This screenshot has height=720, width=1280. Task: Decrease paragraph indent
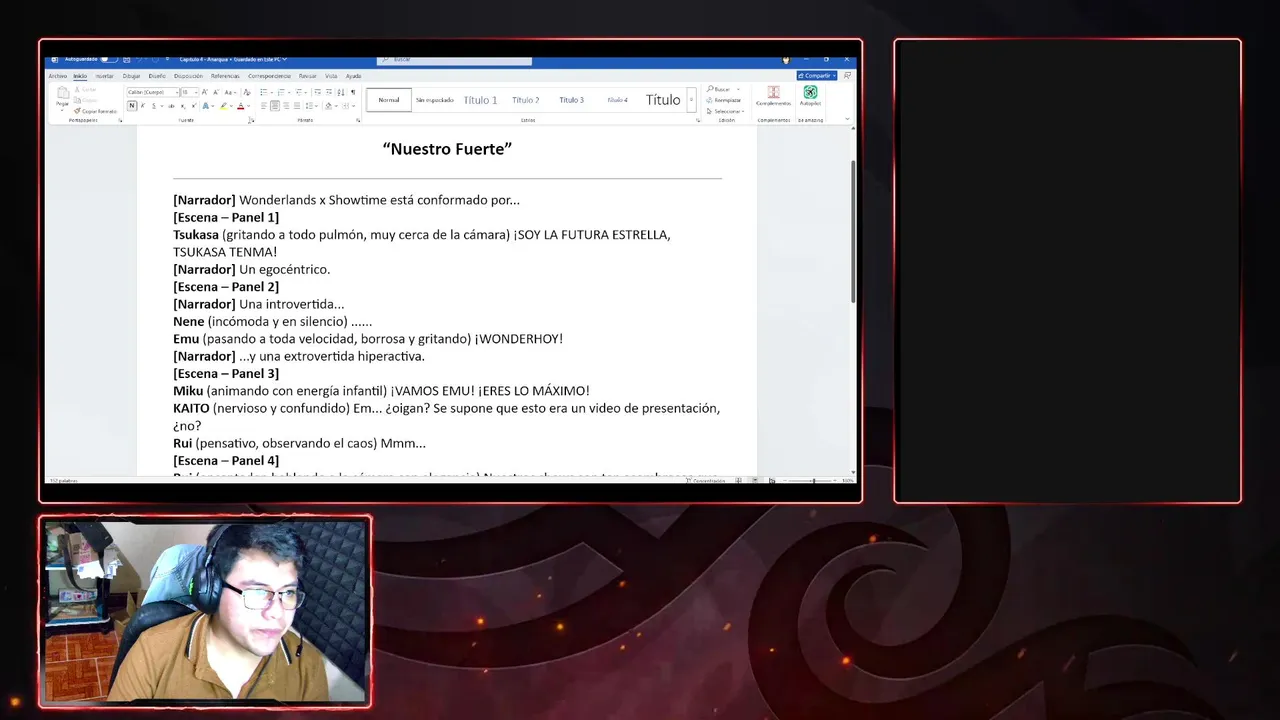(317, 92)
